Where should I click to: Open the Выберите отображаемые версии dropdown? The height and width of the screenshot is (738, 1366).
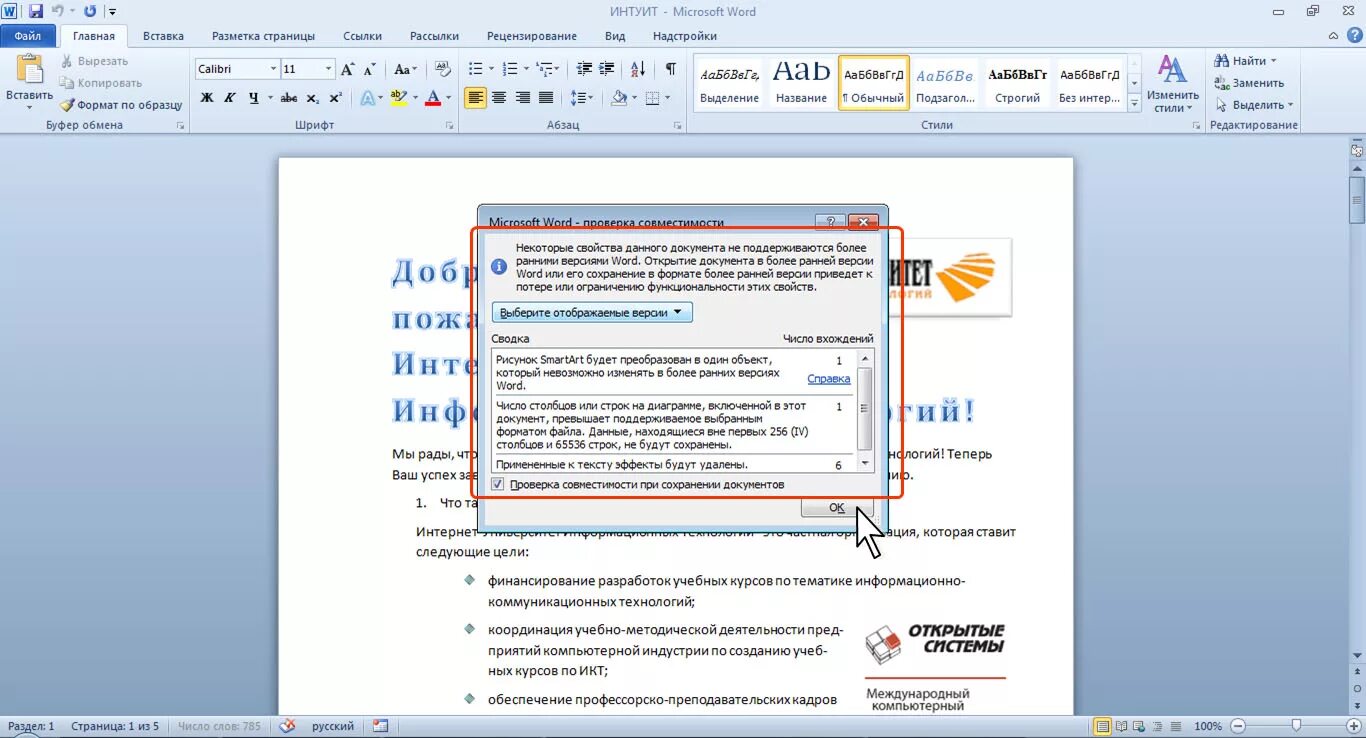(x=592, y=313)
